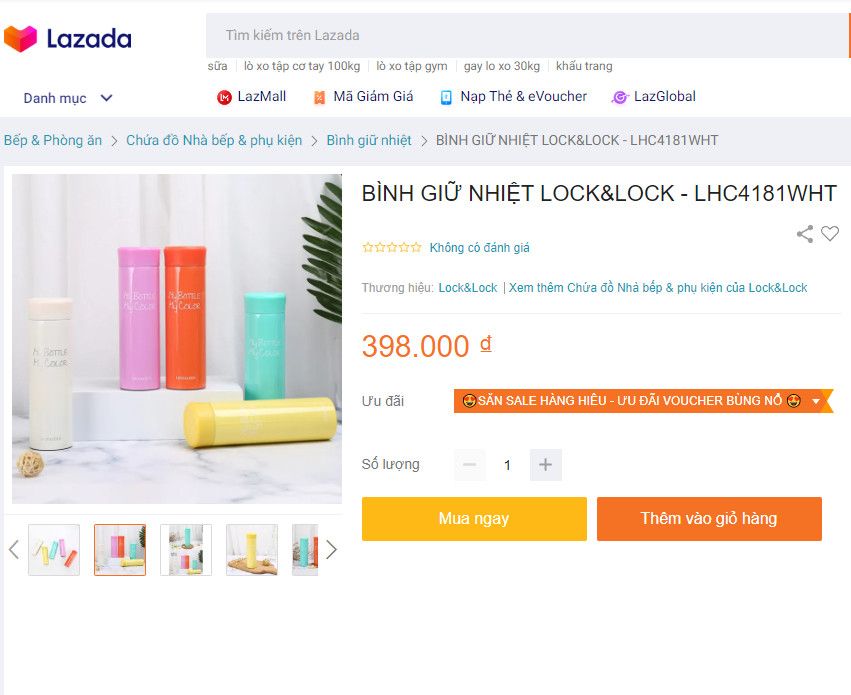Click the LazMall red icon
Screen dimensions: 851x695
tap(224, 97)
